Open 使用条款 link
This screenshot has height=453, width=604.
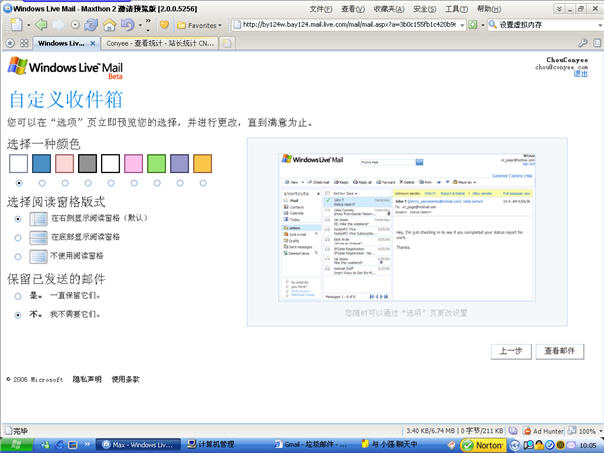[126, 379]
